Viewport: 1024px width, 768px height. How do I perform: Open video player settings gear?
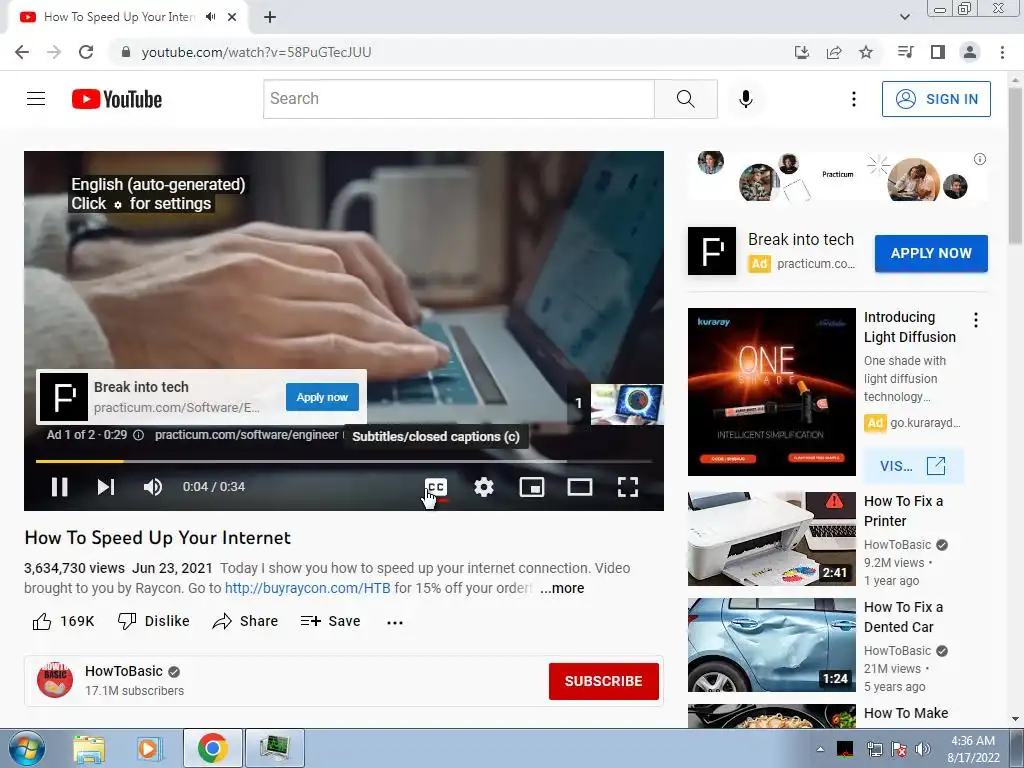[484, 487]
